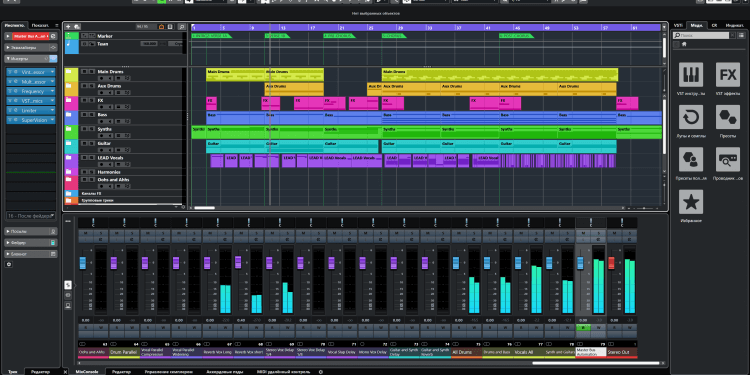Open the Favorites star tile
The height and width of the screenshot is (375, 750).
(691, 202)
